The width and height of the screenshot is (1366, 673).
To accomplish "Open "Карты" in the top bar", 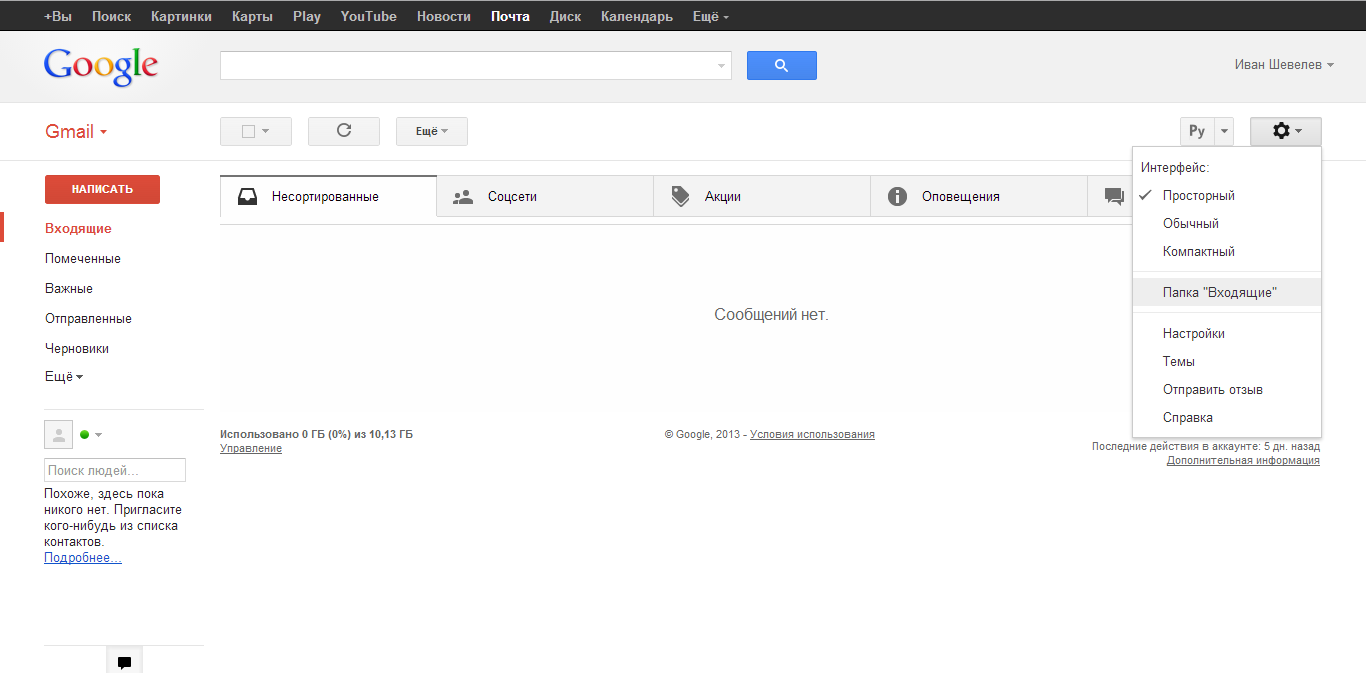I will pos(252,17).
